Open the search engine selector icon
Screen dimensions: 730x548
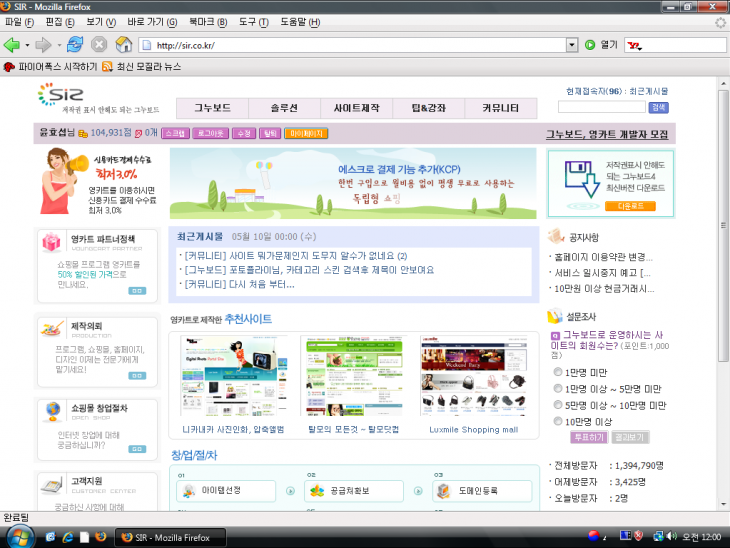pos(634,45)
